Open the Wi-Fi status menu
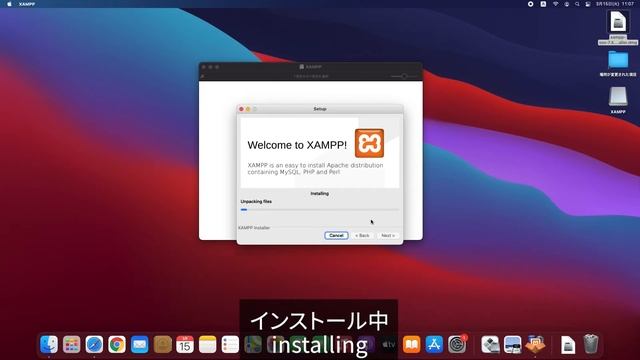This screenshot has height=360, width=640. [556, 4]
